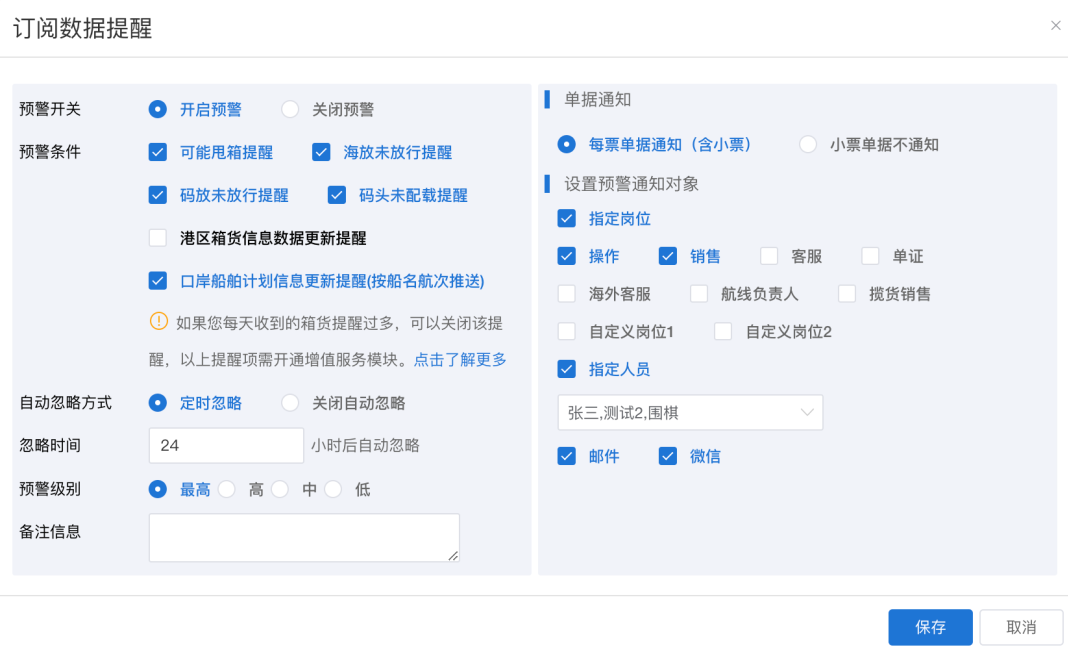Toggle 海放未放行提醒 checkbox
The width and height of the screenshot is (1068, 656).
pyautogui.click(x=321, y=153)
